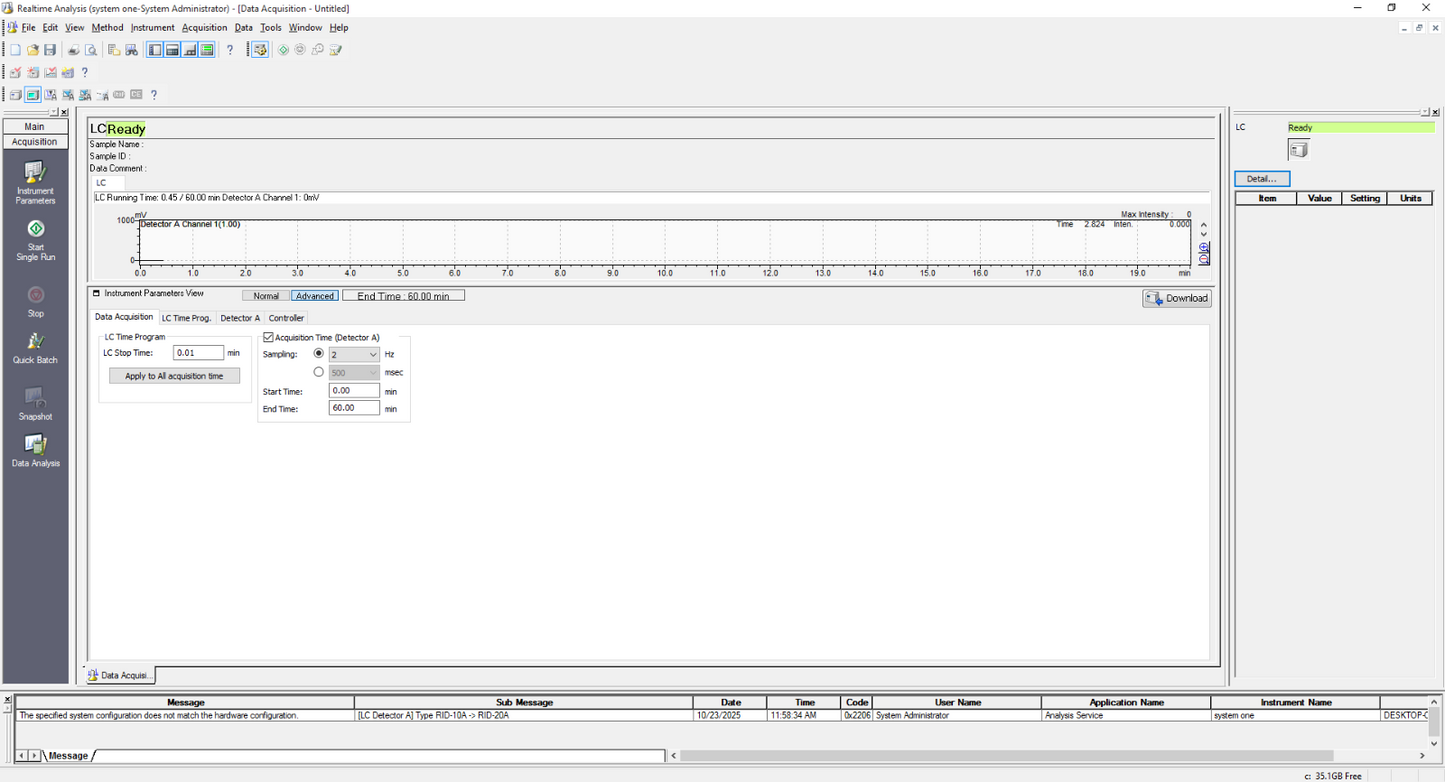The width and height of the screenshot is (1445, 782).
Task: Open the File menu
Action: tap(28, 28)
